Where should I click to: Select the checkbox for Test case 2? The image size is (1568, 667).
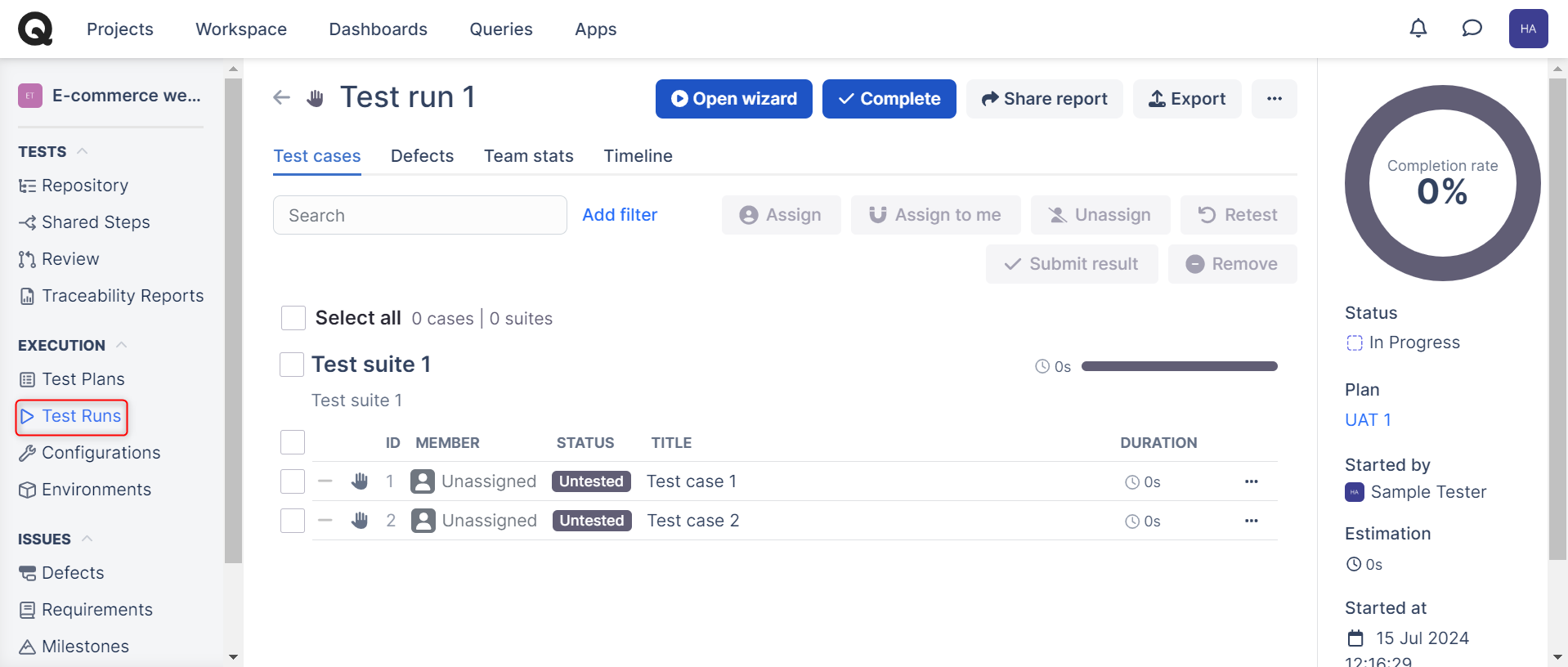tap(293, 521)
